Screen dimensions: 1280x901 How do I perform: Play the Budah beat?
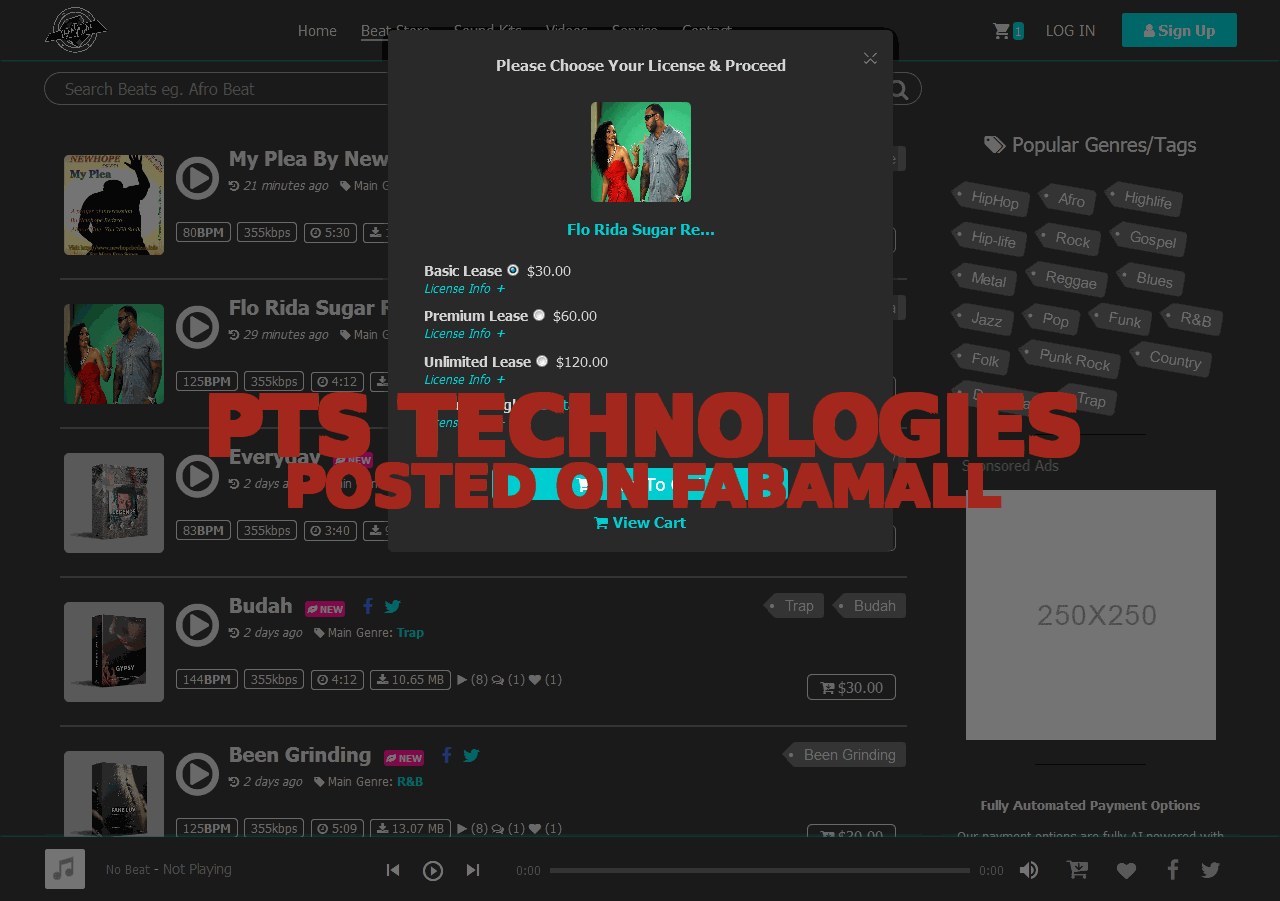coord(197,625)
